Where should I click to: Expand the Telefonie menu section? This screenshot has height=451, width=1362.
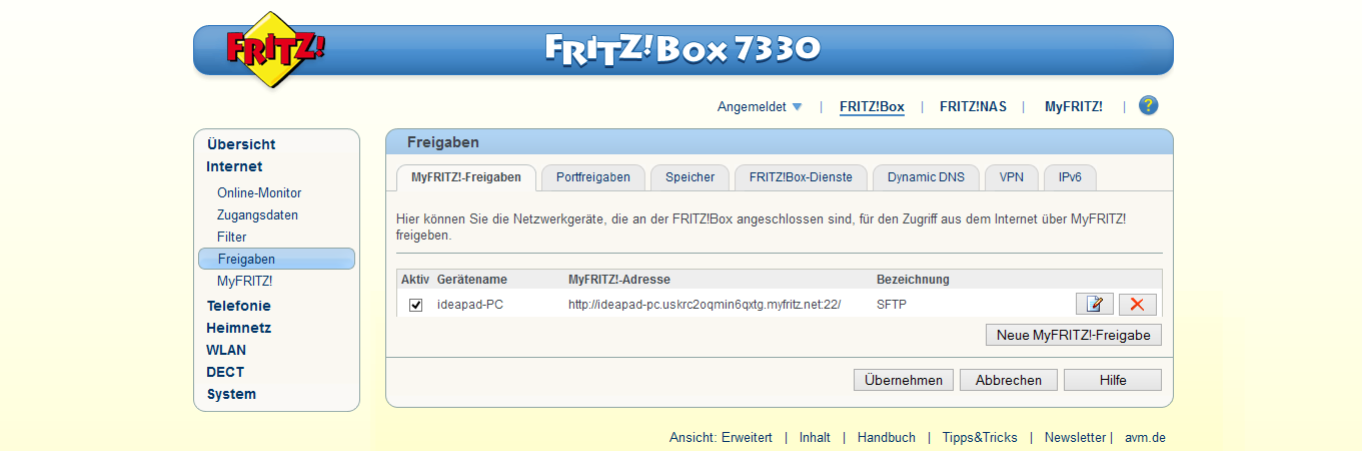pos(238,306)
